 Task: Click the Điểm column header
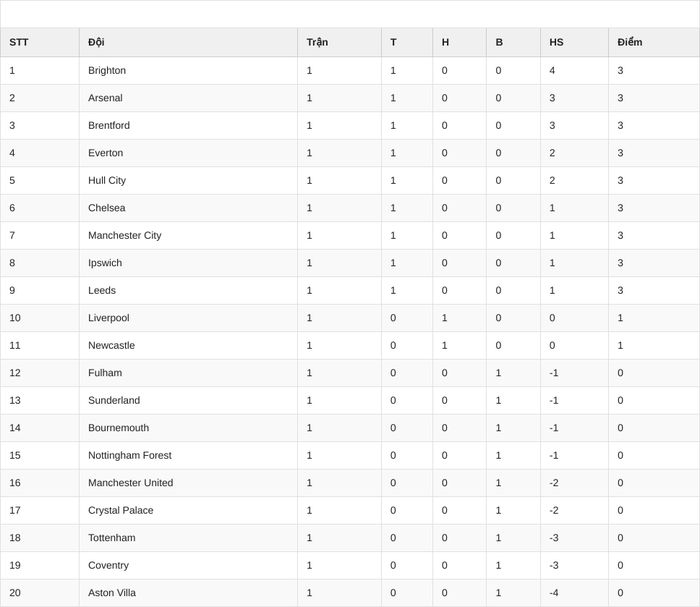click(629, 42)
